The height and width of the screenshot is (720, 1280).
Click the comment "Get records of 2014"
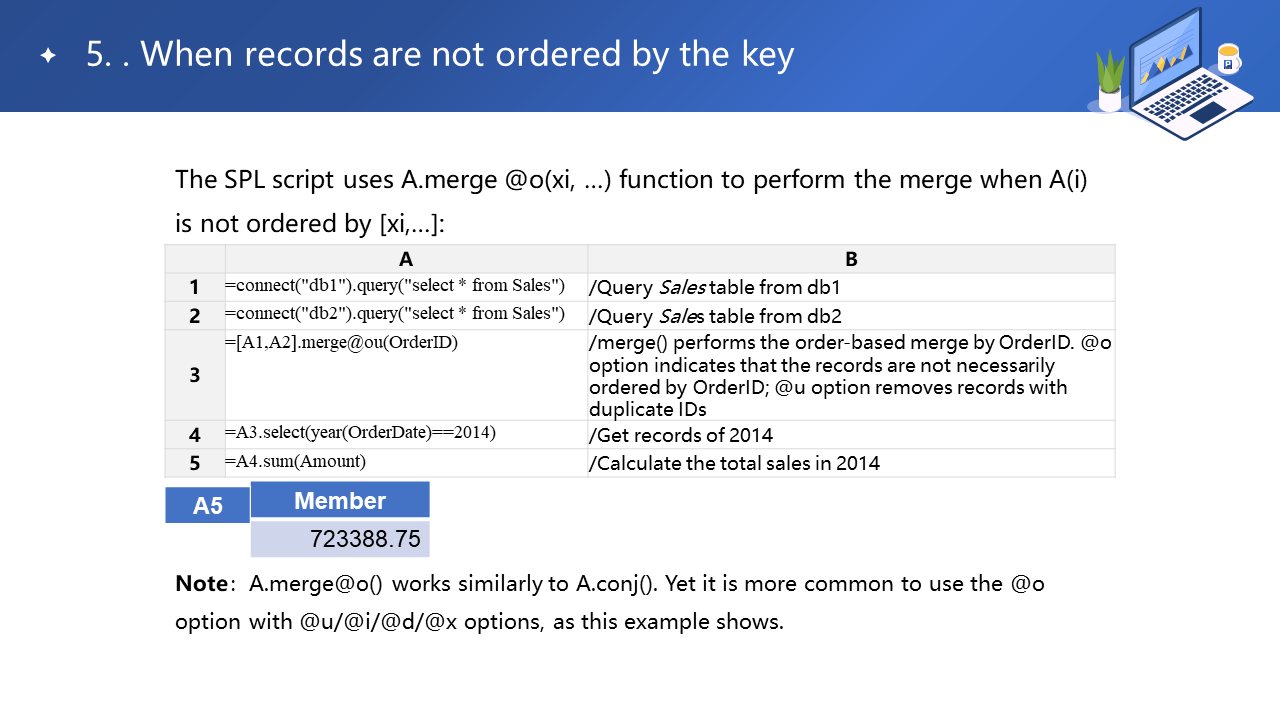[x=681, y=435]
